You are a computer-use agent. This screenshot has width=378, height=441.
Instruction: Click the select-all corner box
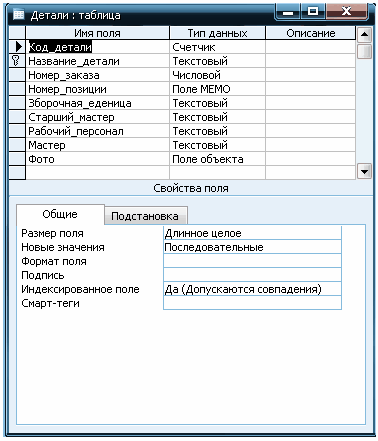[x=17, y=33]
